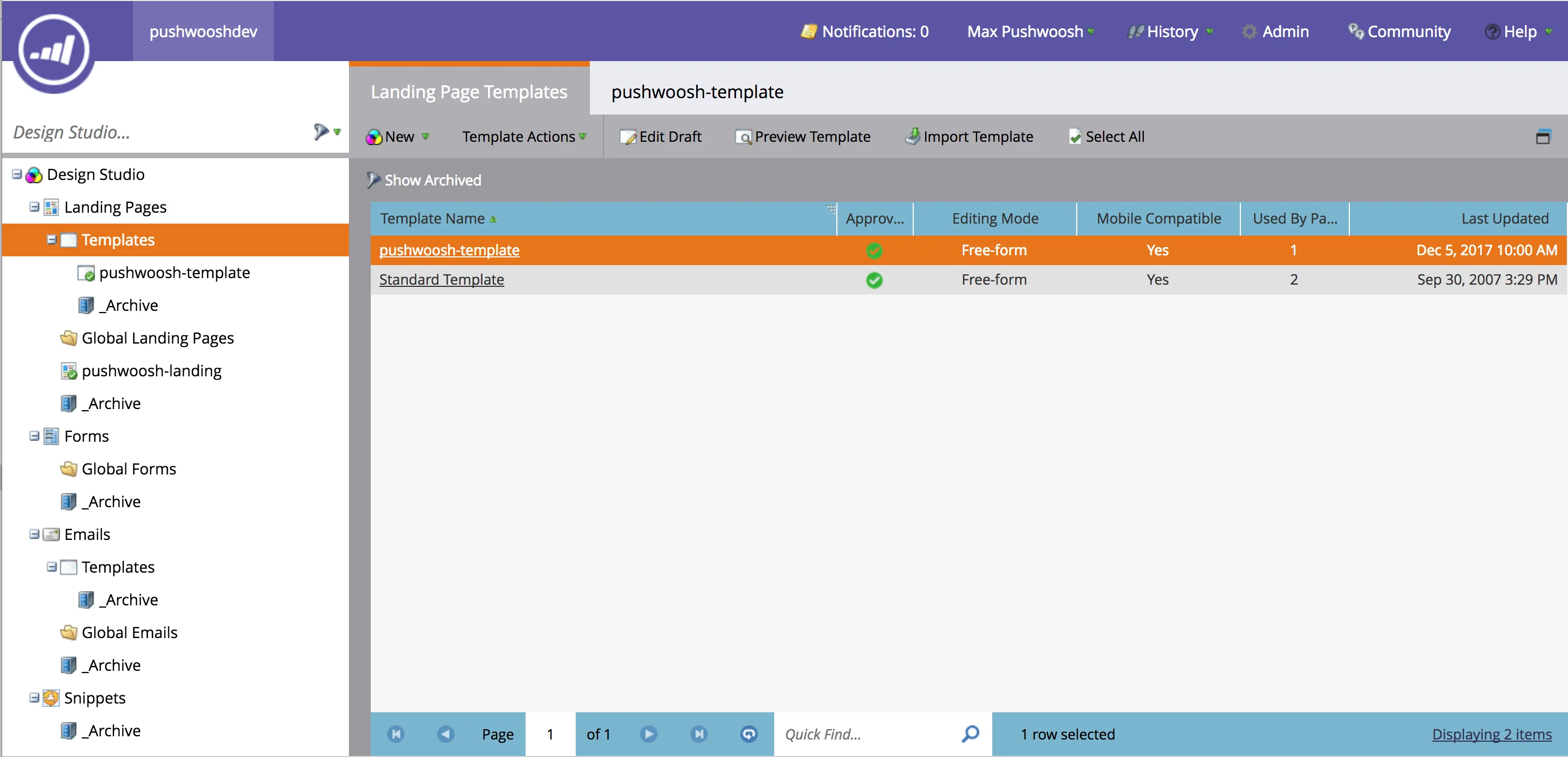Switch to the pushwoosh-template tab
Viewport: 1568px width, 757px height.
(697, 92)
